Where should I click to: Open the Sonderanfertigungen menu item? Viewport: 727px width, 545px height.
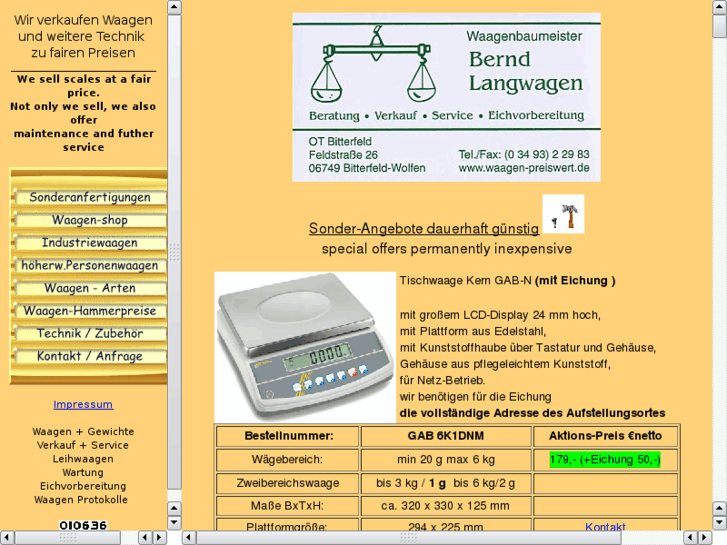(x=90, y=198)
